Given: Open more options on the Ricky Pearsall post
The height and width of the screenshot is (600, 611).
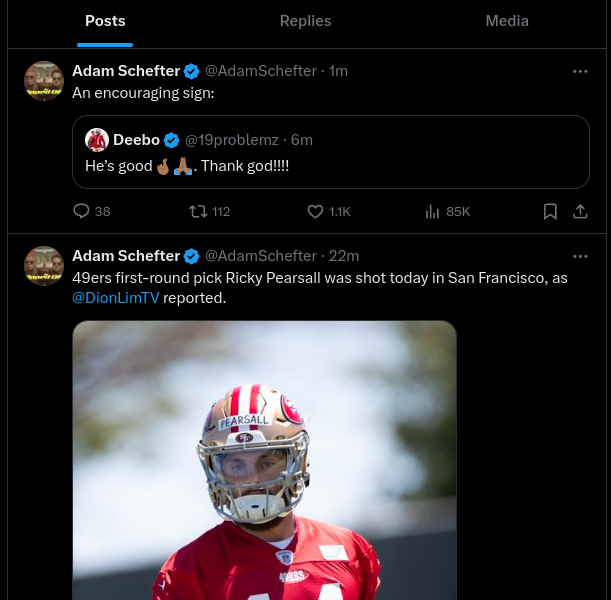Looking at the screenshot, I should [x=580, y=256].
